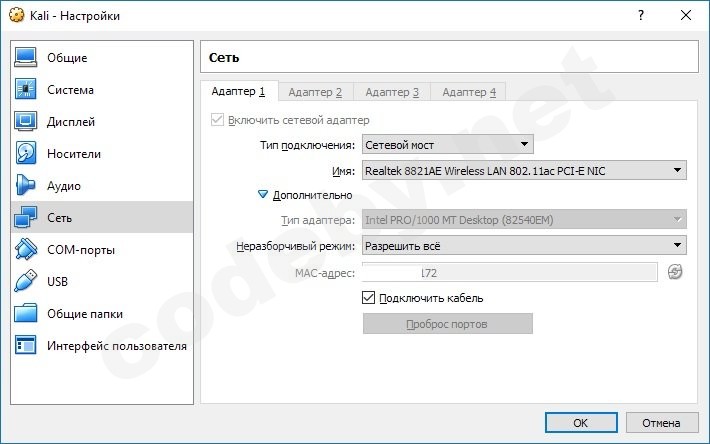The height and width of the screenshot is (444, 710).
Task: Open the Тип адаптера dropdown
Action: [x=524, y=220]
